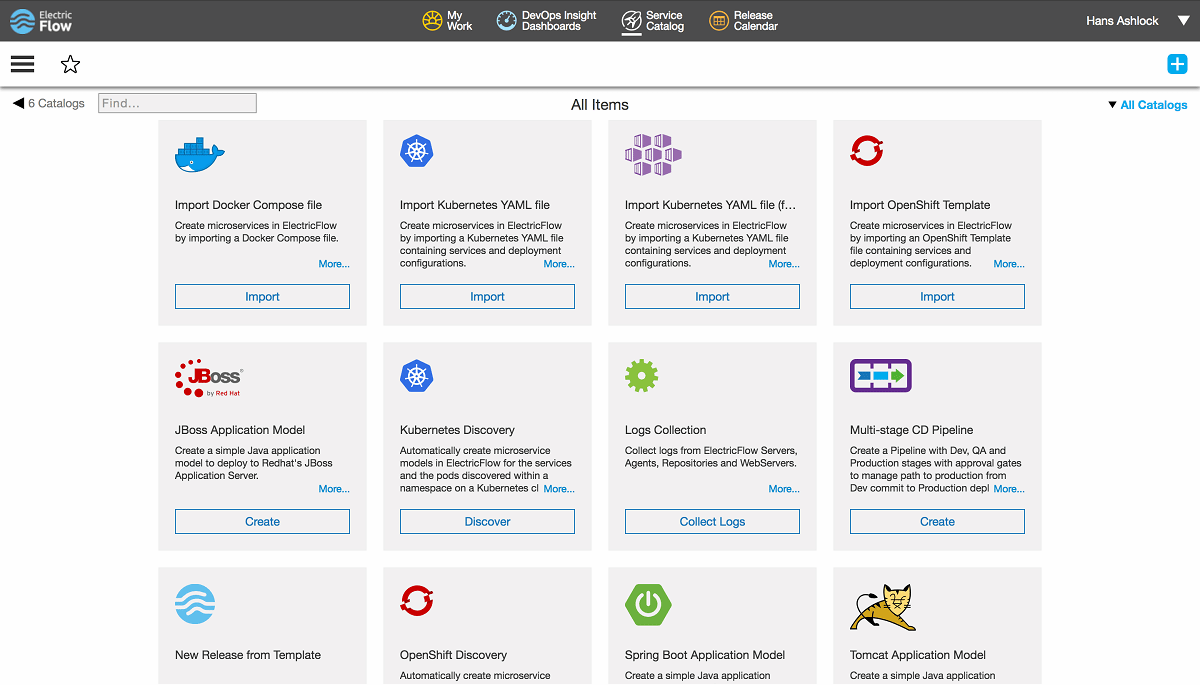Switch to the Release Calendar
The image size is (1200, 685).
(x=743, y=20)
